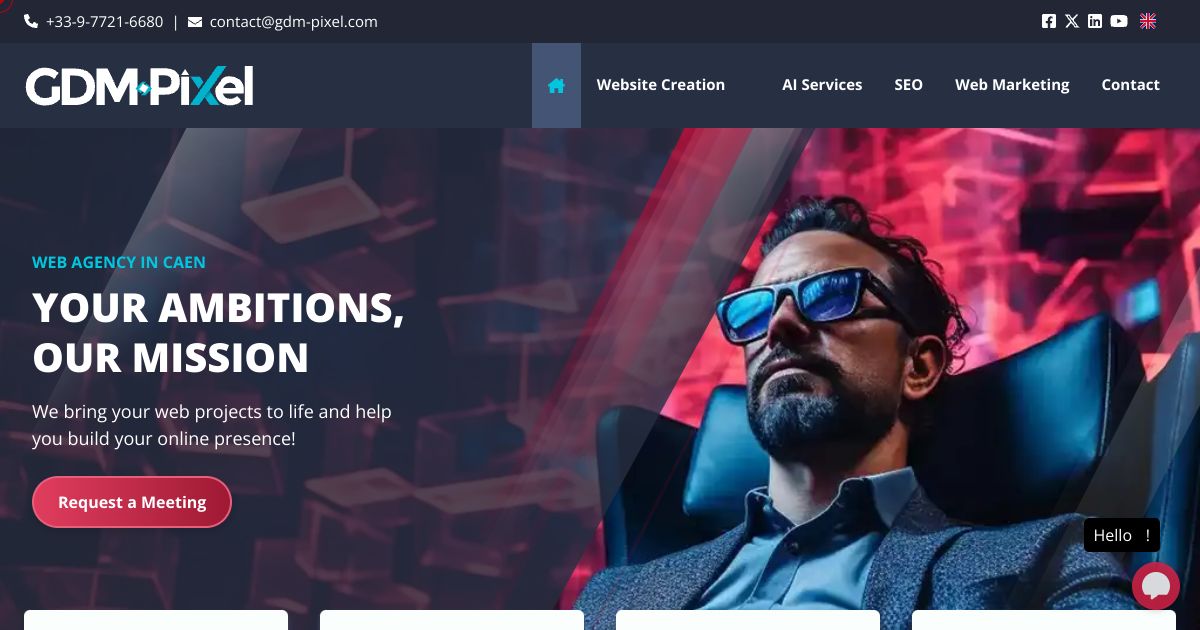Visit the X (Twitter) profile icon
Viewport: 1200px width, 630px height.
(x=1072, y=21)
